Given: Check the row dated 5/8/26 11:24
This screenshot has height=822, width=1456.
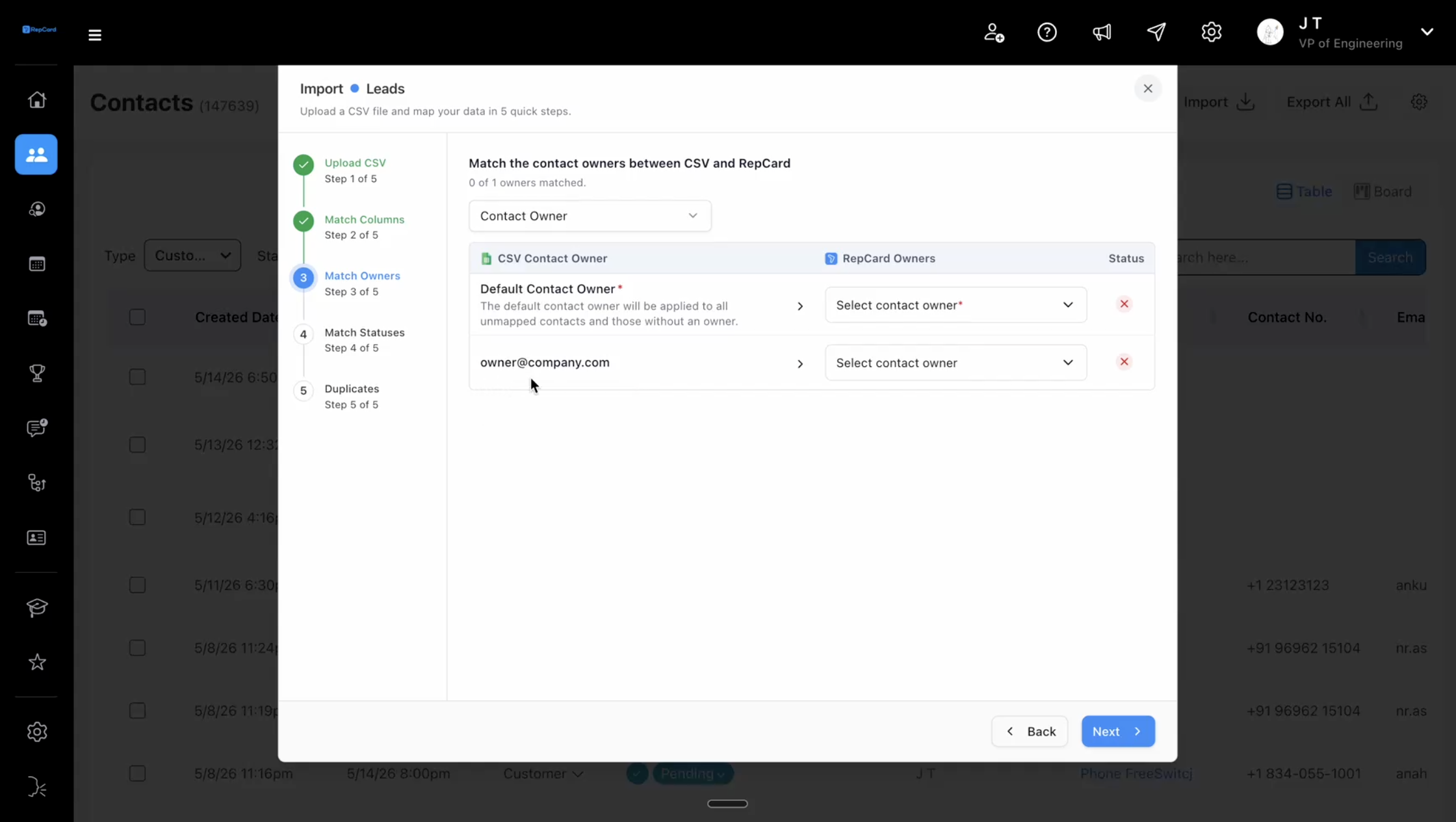Looking at the screenshot, I should pyautogui.click(x=137, y=648).
